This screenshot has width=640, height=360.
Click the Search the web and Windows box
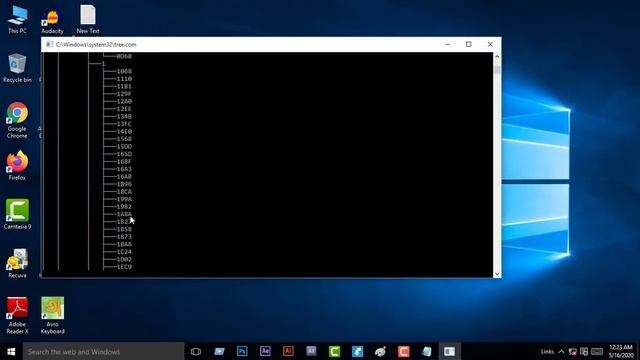pos(103,351)
